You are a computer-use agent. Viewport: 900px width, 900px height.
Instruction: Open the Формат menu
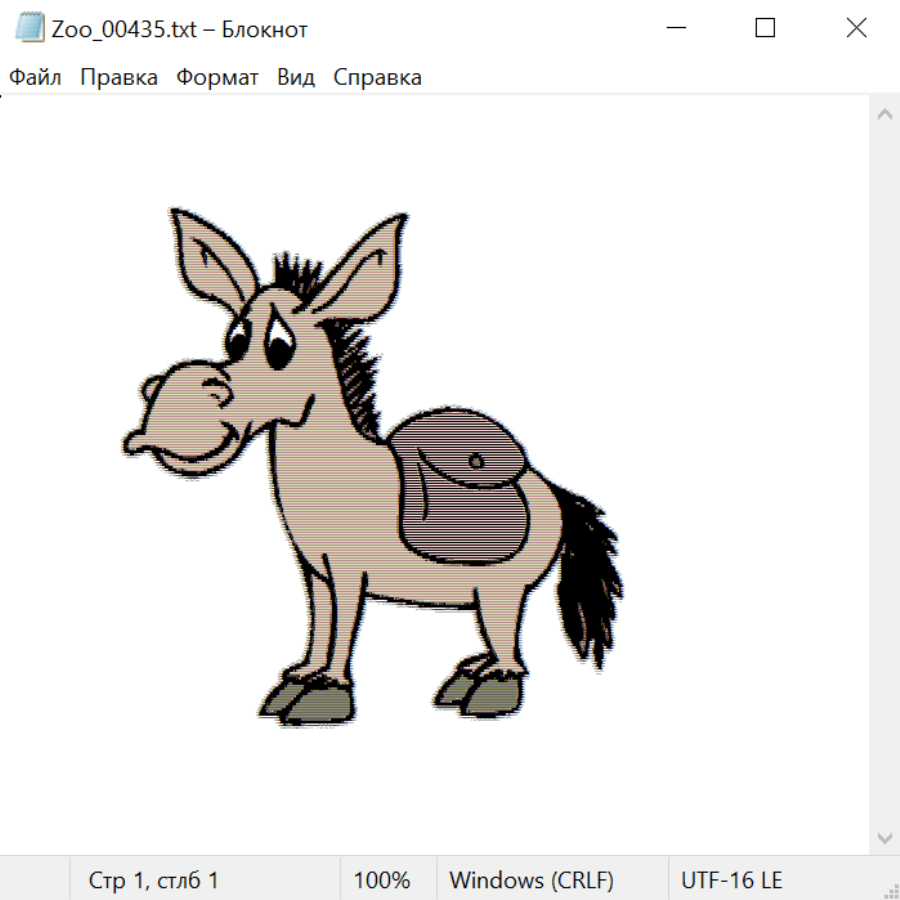click(x=218, y=78)
